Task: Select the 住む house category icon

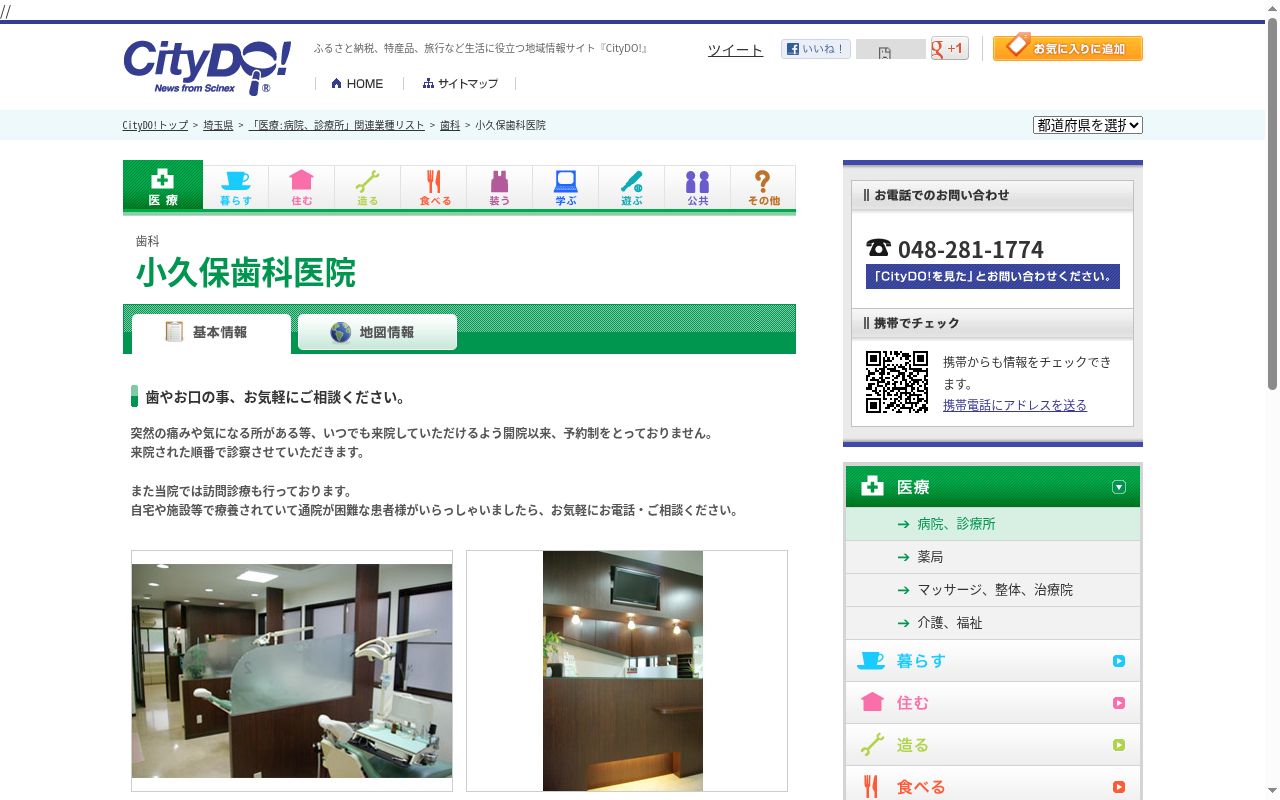Action: point(302,187)
